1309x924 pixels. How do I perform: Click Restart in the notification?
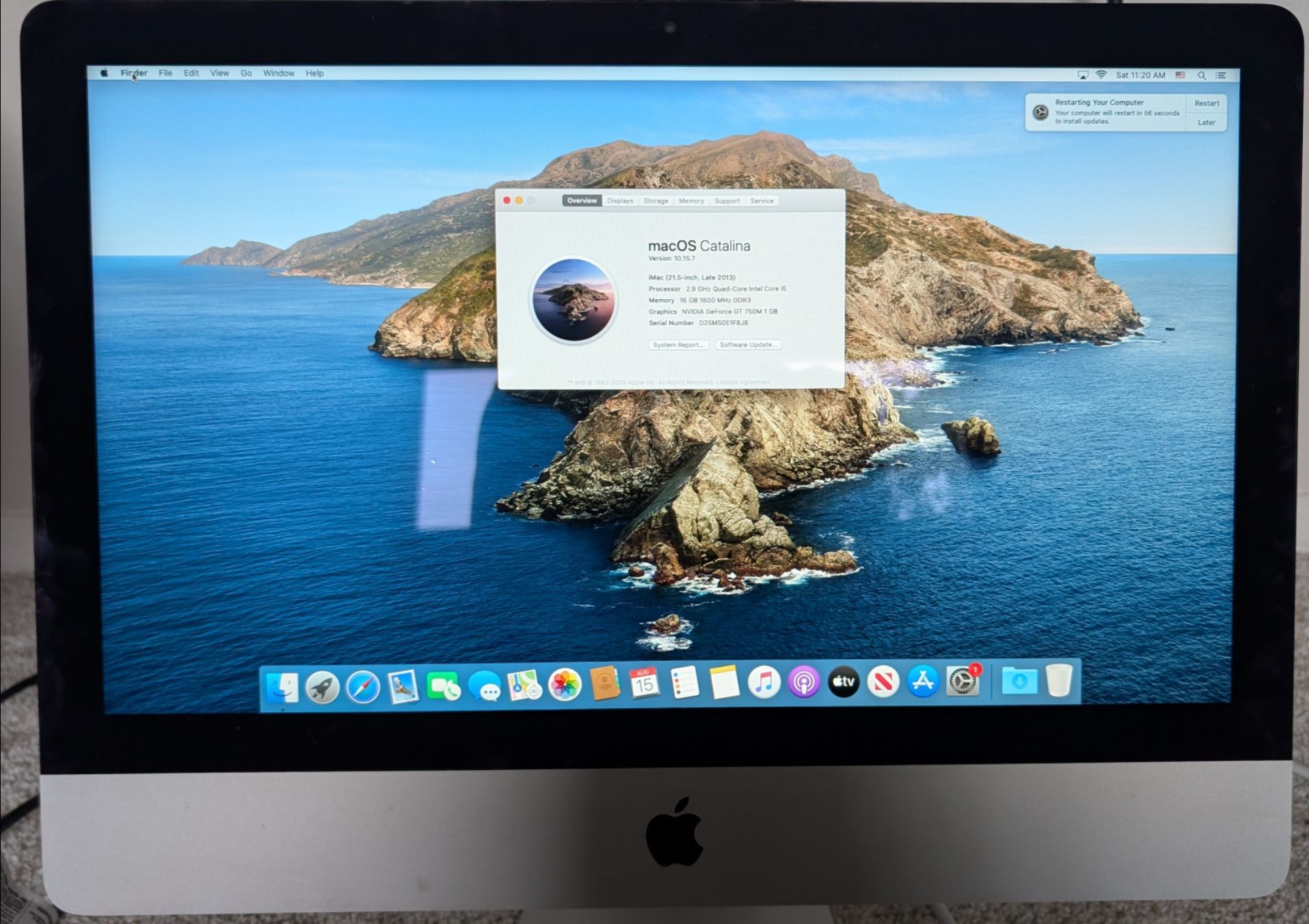tap(1207, 104)
